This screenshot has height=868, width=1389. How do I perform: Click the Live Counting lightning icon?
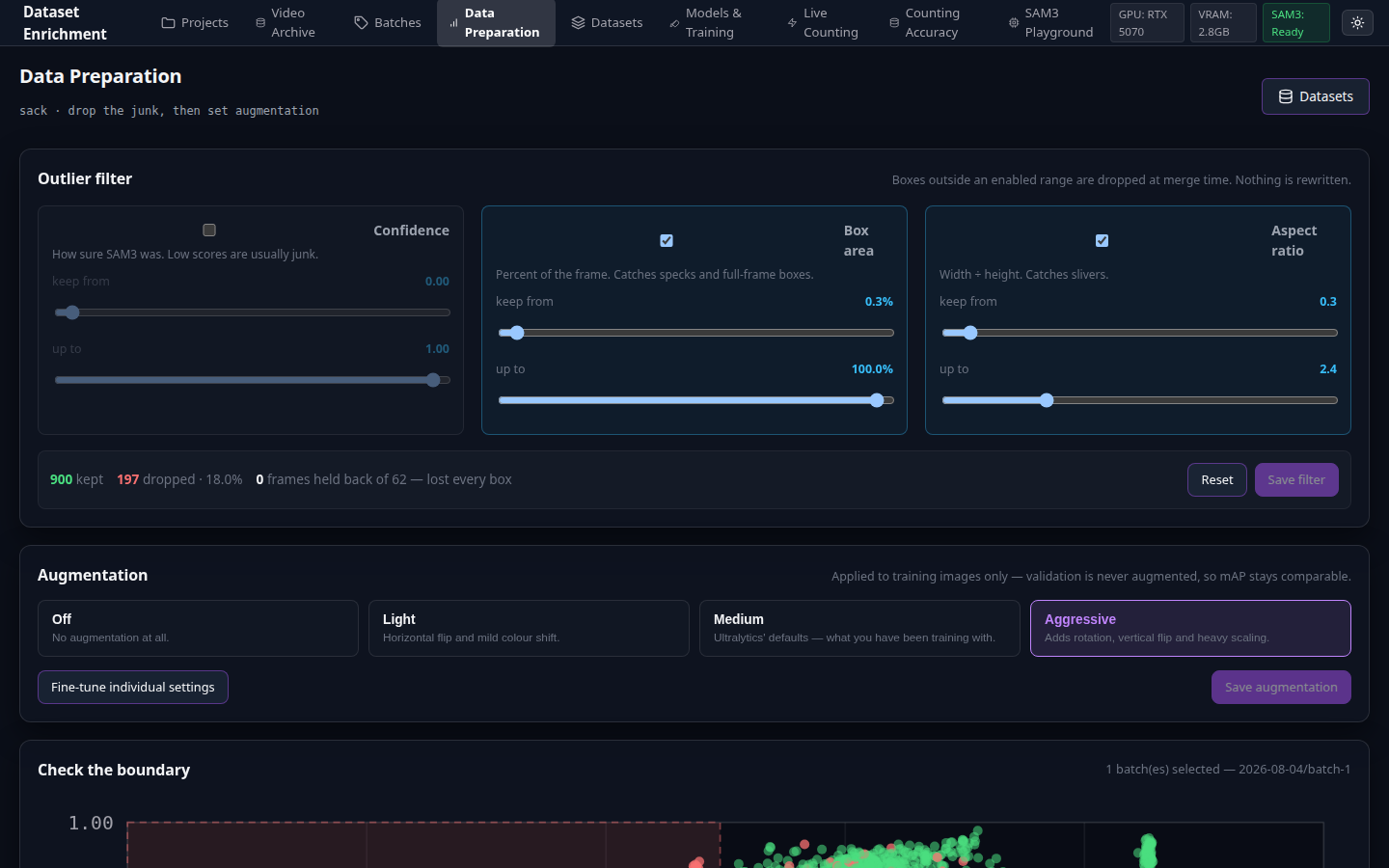(792, 23)
